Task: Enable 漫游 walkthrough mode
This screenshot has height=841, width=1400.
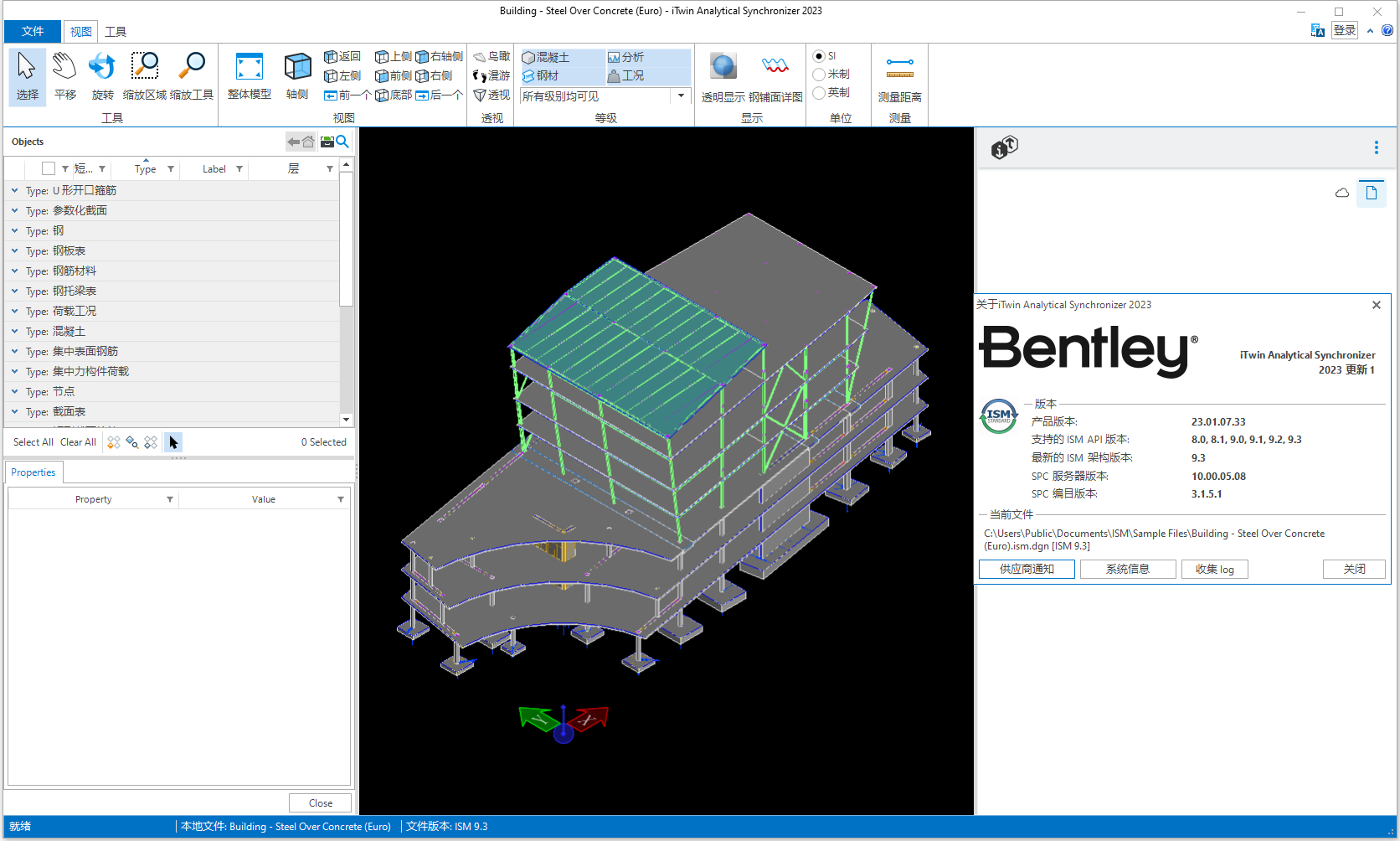Action: pos(492,76)
